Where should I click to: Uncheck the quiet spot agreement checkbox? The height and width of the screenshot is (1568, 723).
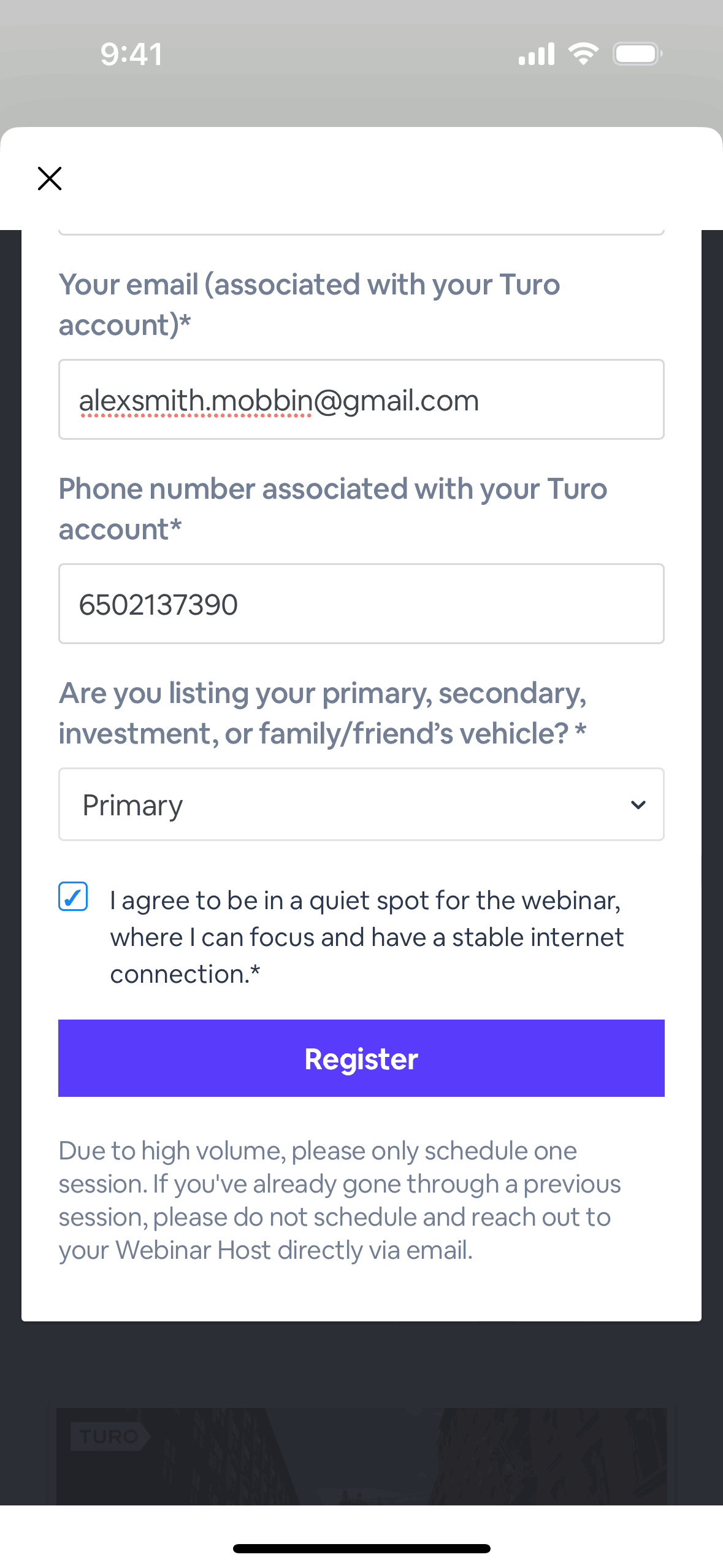[73, 897]
